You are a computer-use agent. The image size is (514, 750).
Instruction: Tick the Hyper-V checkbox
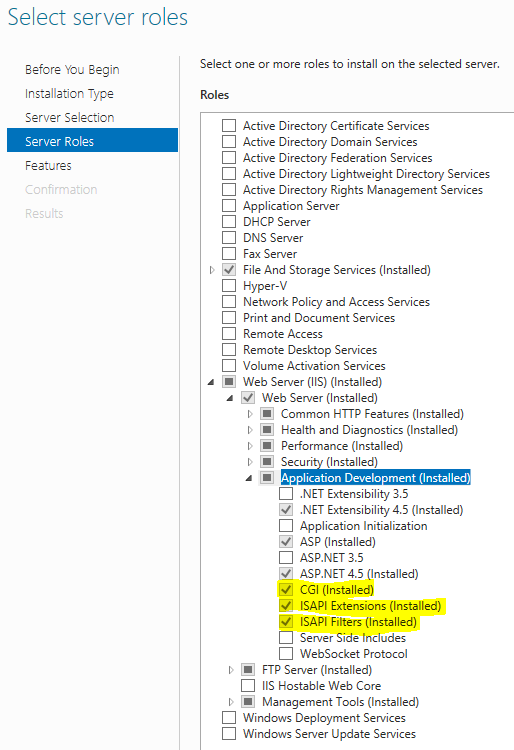229,286
